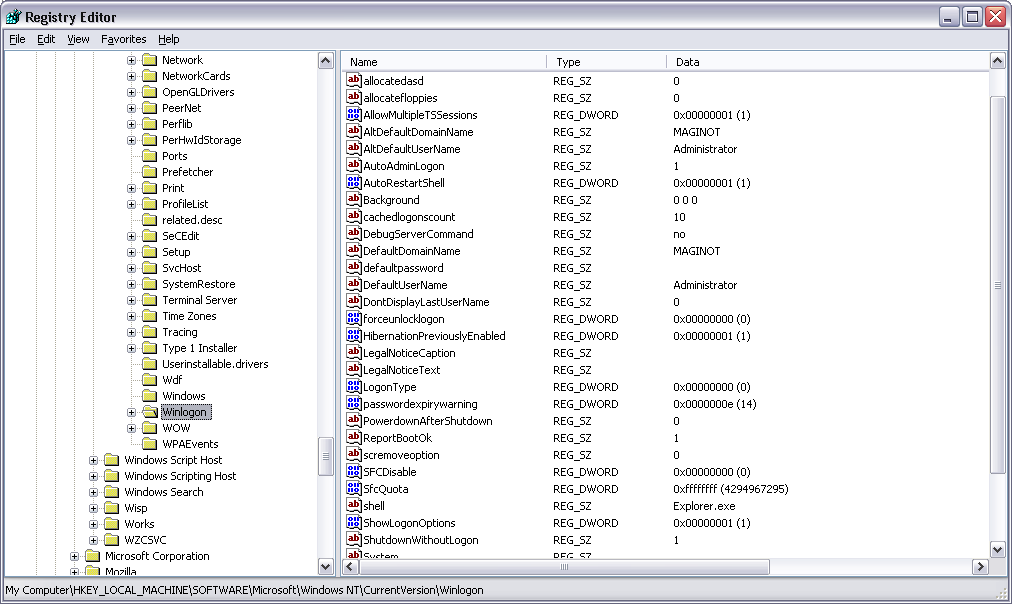Click the folder icon for Microsoft Corporation key

[93, 556]
